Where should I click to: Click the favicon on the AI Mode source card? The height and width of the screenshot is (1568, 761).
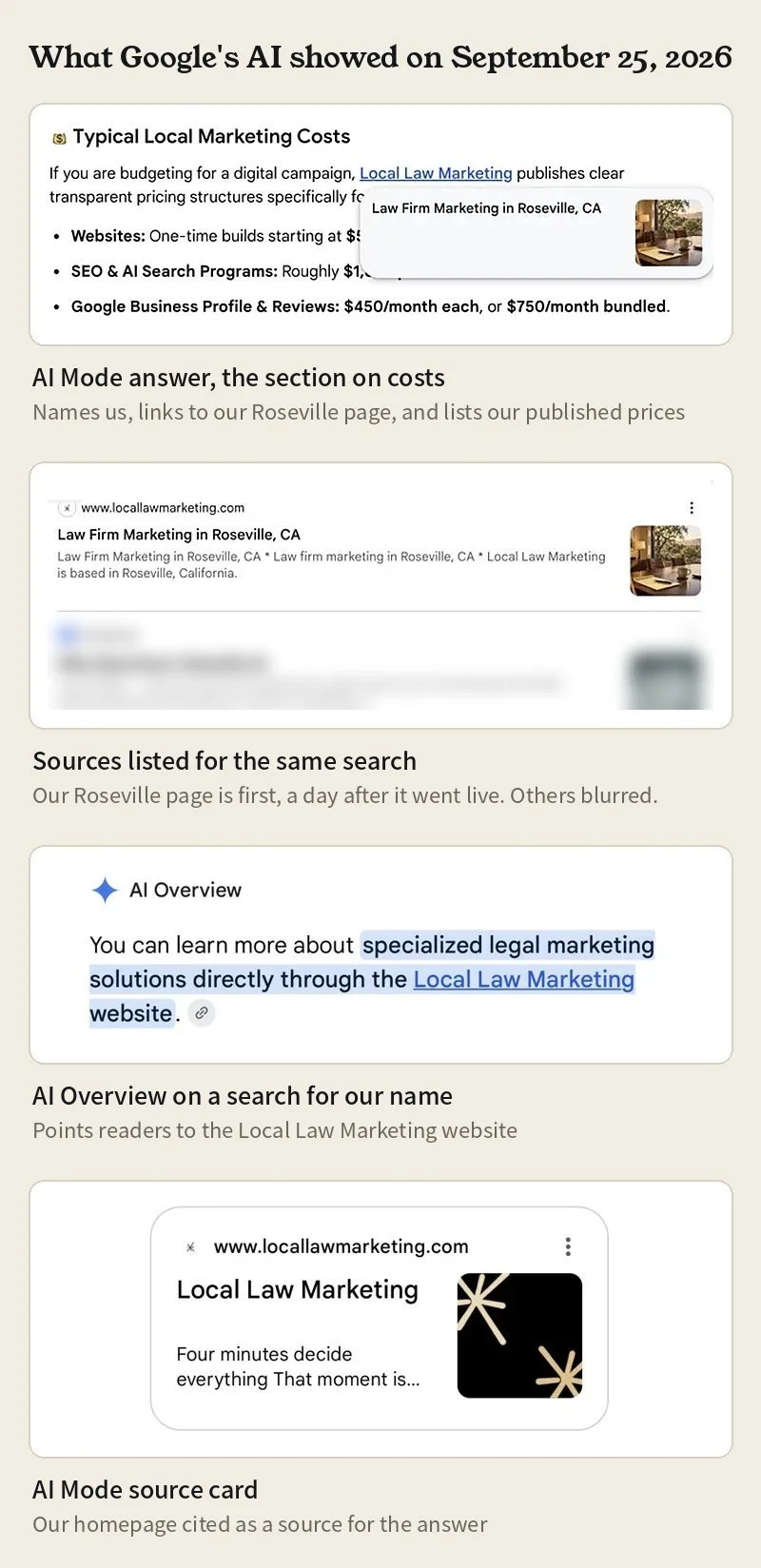point(190,1246)
